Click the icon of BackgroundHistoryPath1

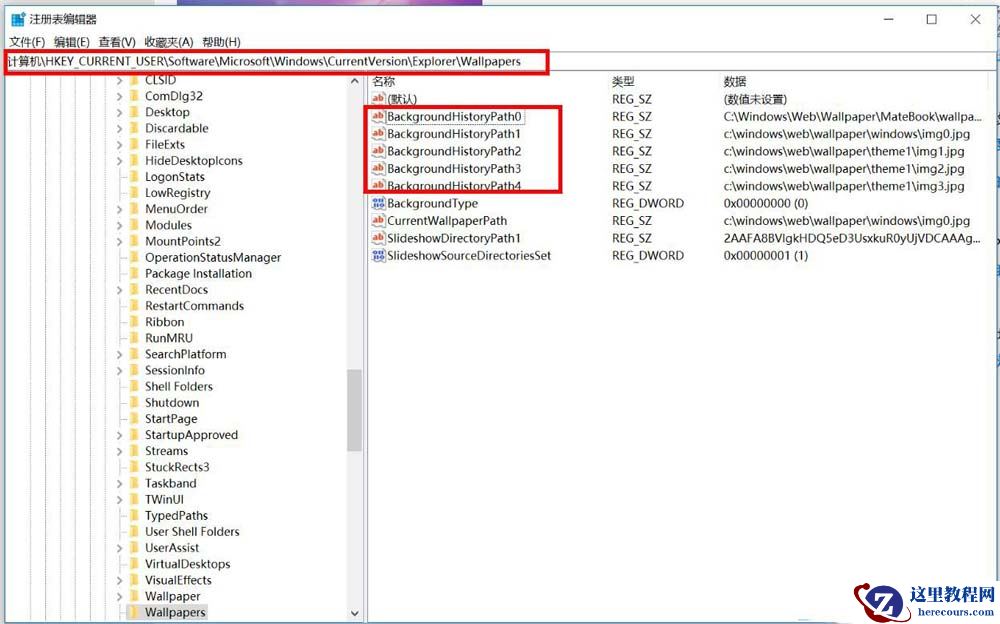coord(378,133)
